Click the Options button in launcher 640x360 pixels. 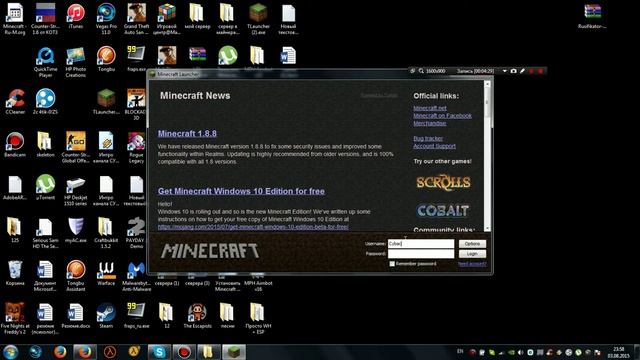tap(472, 244)
